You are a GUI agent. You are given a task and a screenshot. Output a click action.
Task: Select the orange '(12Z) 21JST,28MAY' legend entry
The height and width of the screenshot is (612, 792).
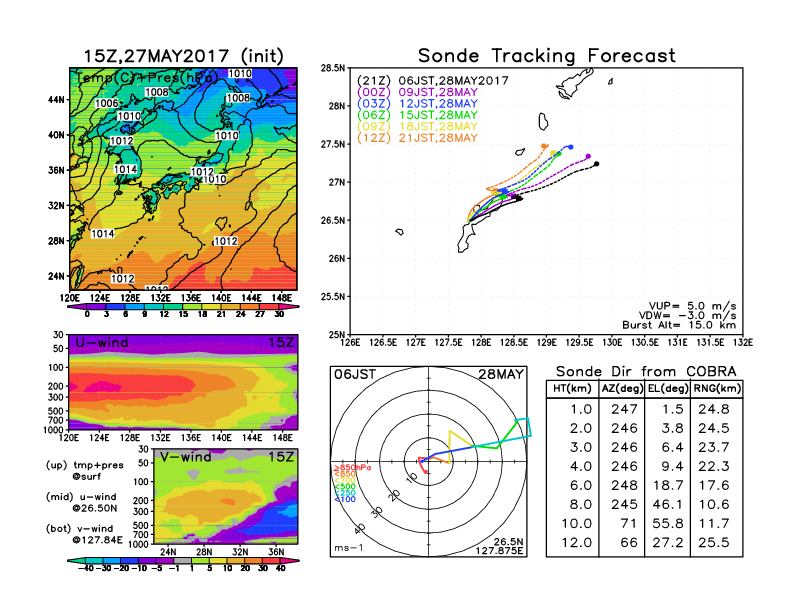pos(417,138)
